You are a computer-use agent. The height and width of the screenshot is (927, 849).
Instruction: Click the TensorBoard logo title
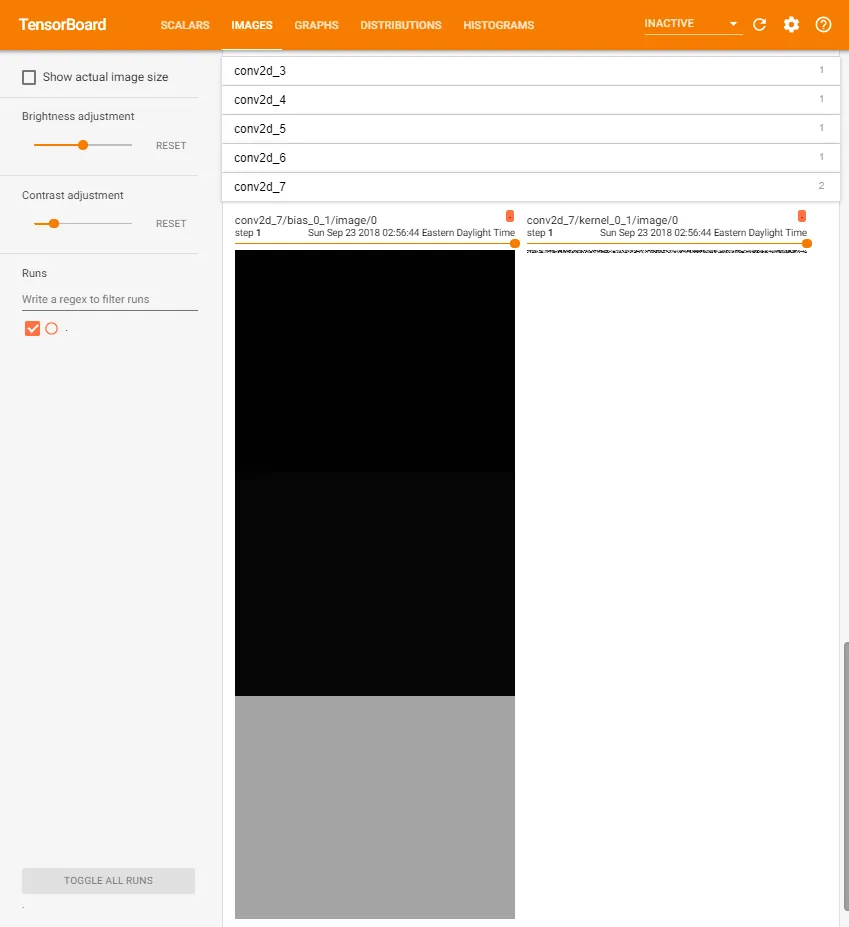[63, 24]
